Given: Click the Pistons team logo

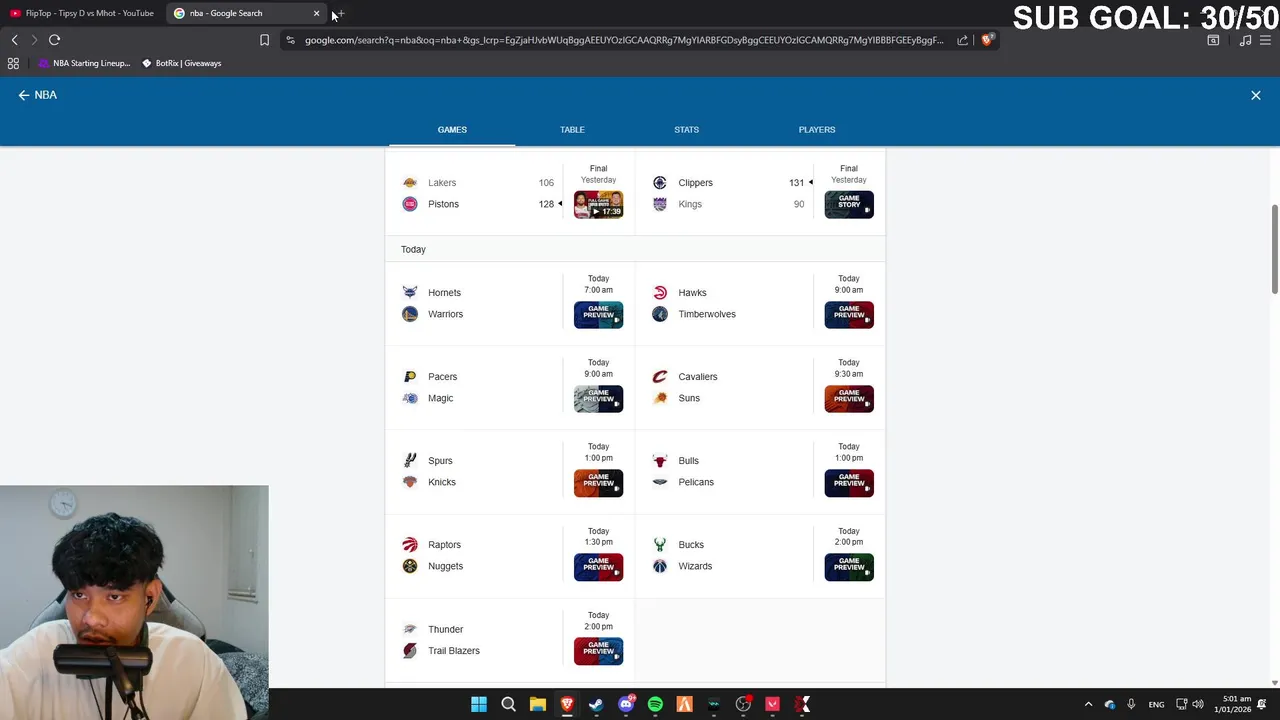Looking at the screenshot, I should click(x=410, y=204).
